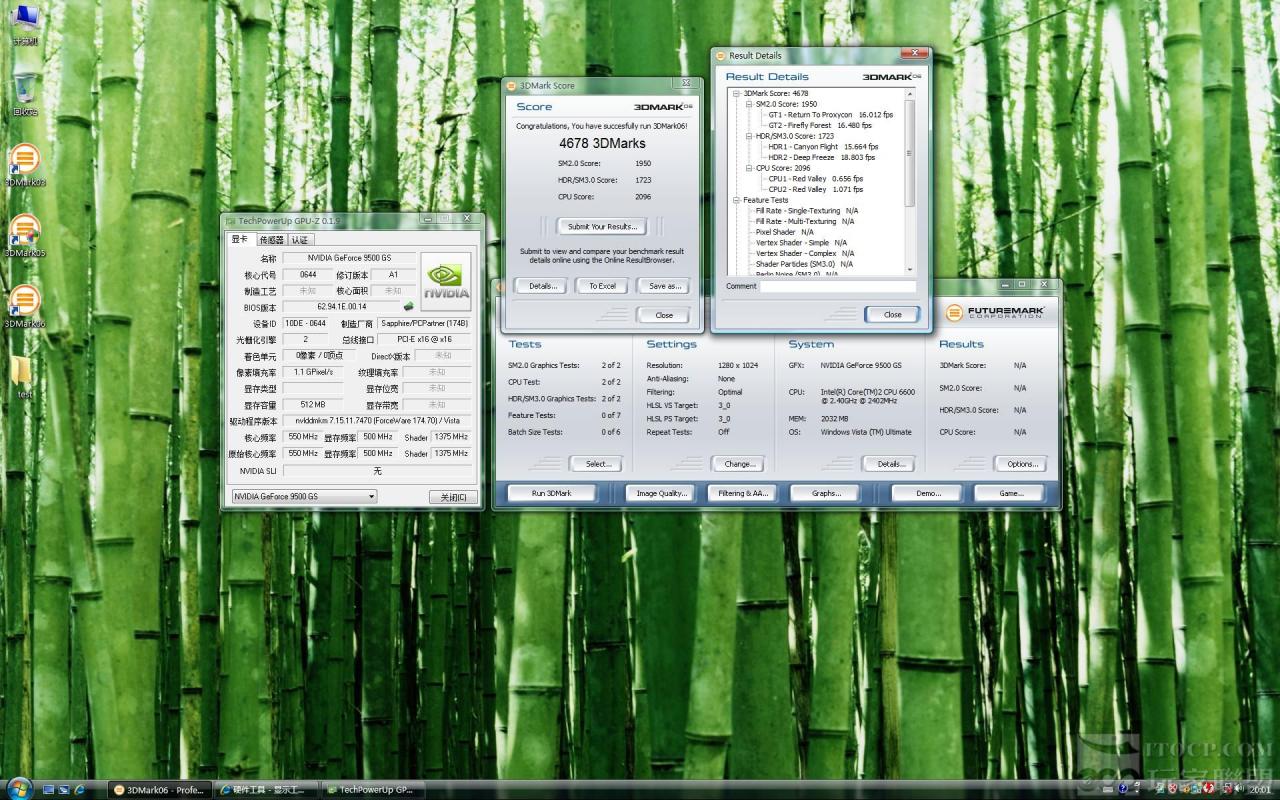Viewport: 1280px width, 800px height.
Task: Select Pixel Shader result row
Action: click(785, 232)
